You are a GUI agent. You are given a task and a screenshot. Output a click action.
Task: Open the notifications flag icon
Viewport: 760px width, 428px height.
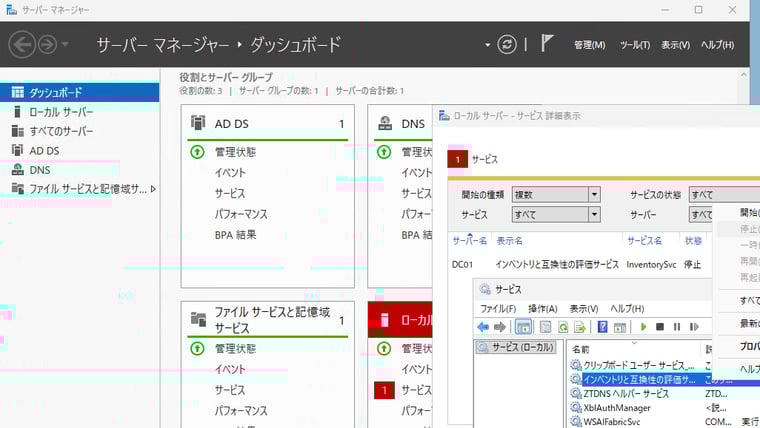pyautogui.click(x=547, y=43)
